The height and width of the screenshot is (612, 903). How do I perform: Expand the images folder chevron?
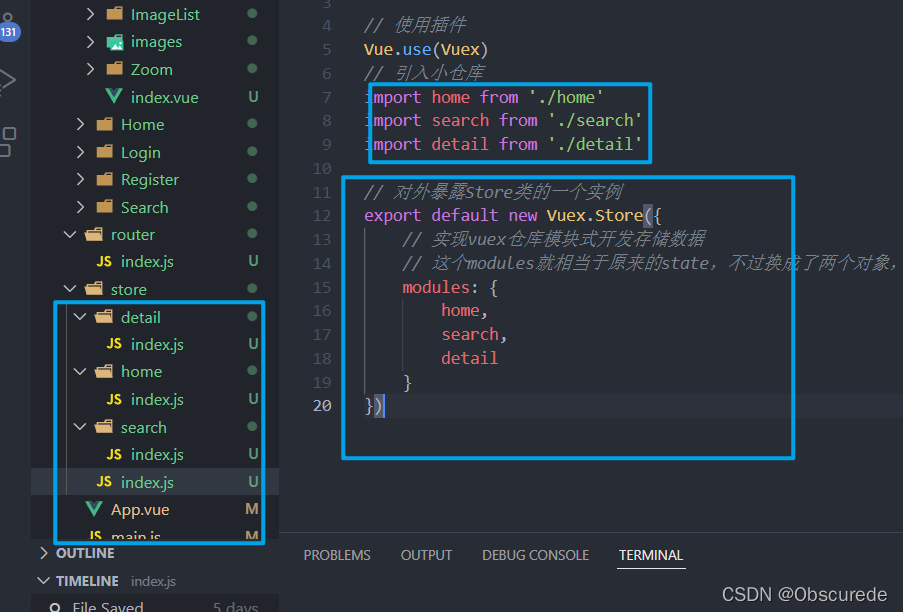click(90, 41)
